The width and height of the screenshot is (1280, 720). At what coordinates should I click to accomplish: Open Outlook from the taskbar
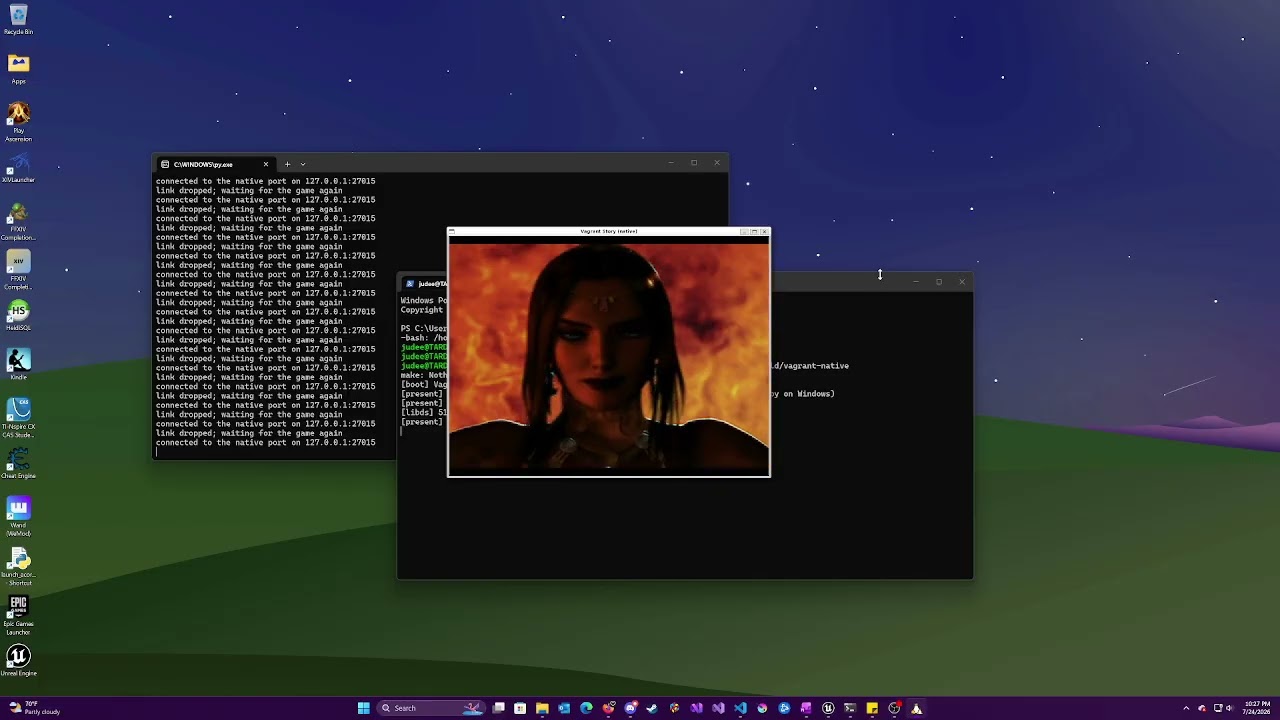pyautogui.click(x=564, y=708)
